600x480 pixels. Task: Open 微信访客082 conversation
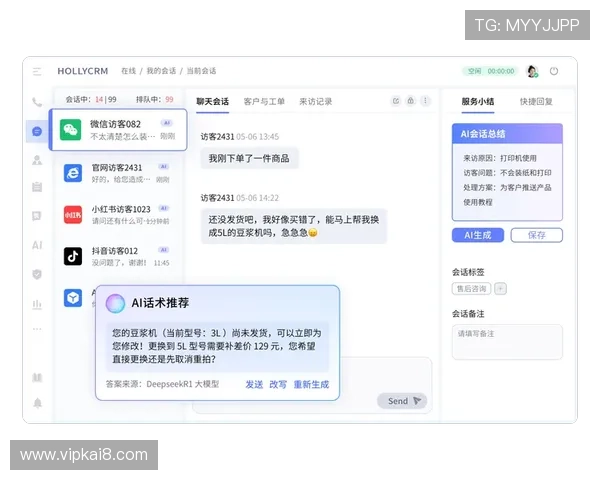coord(118,130)
